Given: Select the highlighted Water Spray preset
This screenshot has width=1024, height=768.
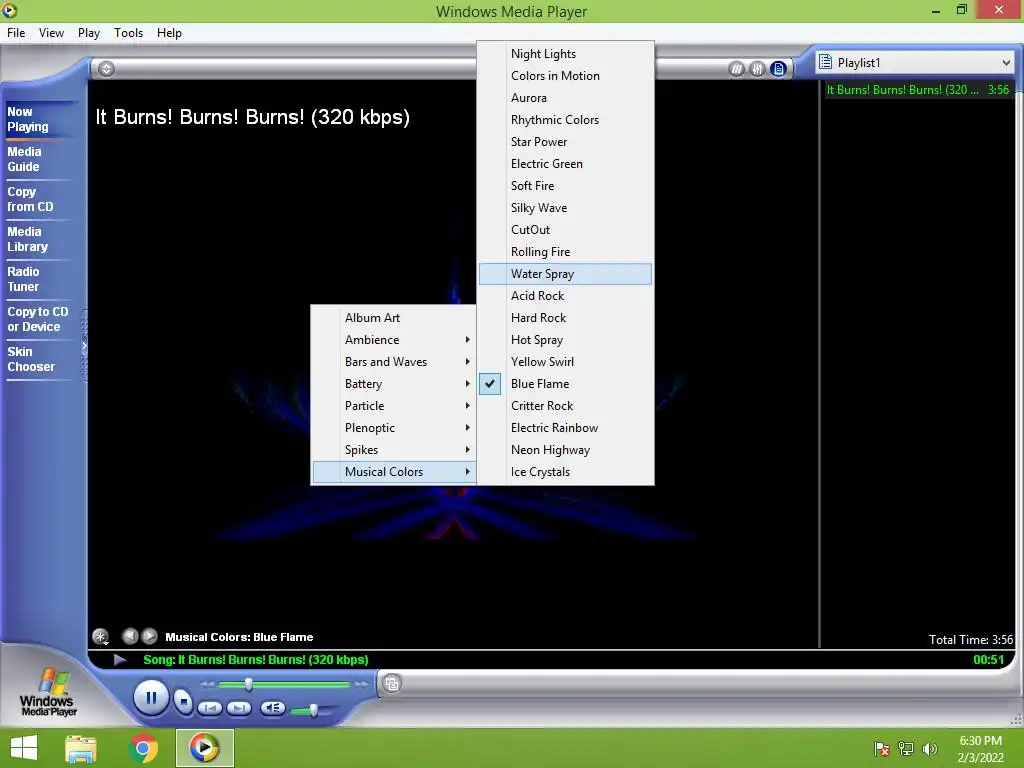Looking at the screenshot, I should pyautogui.click(x=566, y=274).
